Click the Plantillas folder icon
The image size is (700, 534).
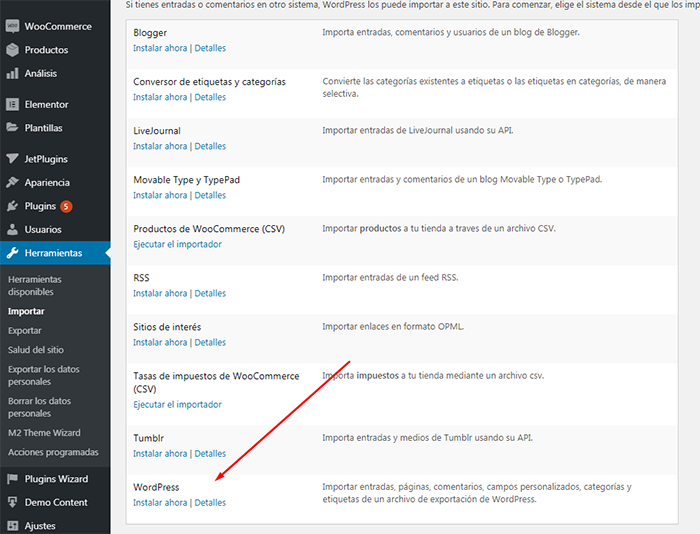tap(12, 128)
